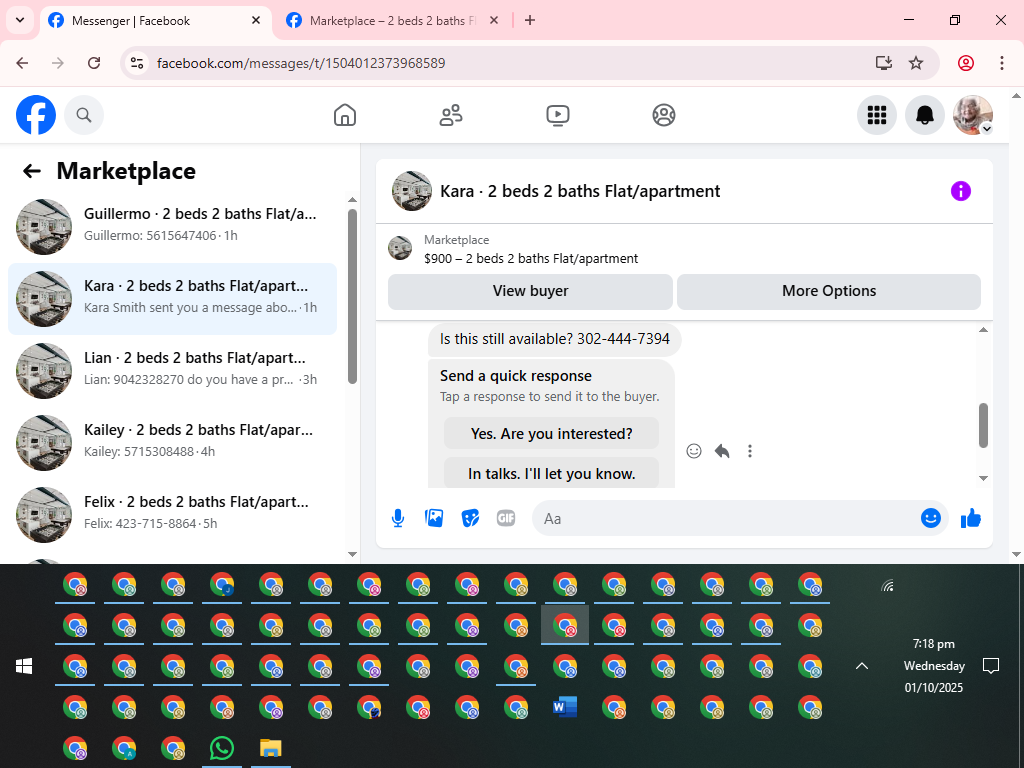Show hidden system tray icons chevron
The image size is (1024, 768).
pyautogui.click(x=862, y=666)
